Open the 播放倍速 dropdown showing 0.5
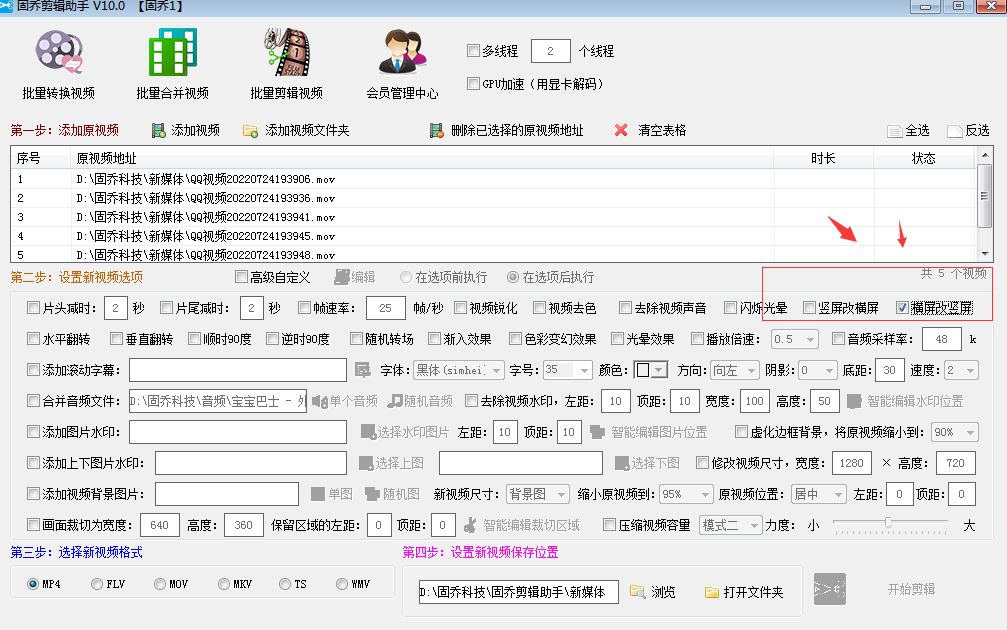This screenshot has width=1007, height=630. [796, 338]
